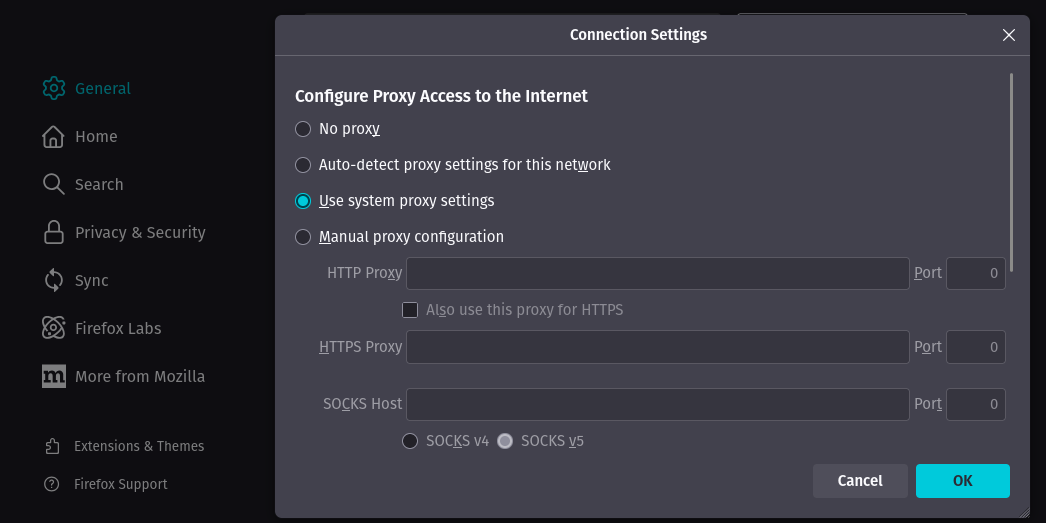
Task: Enable Also use this proxy for HTTPS
Action: (x=410, y=310)
